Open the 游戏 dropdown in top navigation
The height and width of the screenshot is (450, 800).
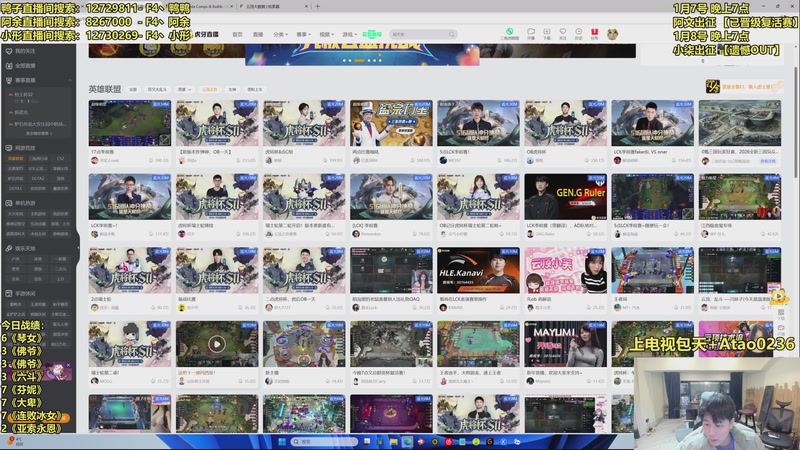click(x=349, y=35)
